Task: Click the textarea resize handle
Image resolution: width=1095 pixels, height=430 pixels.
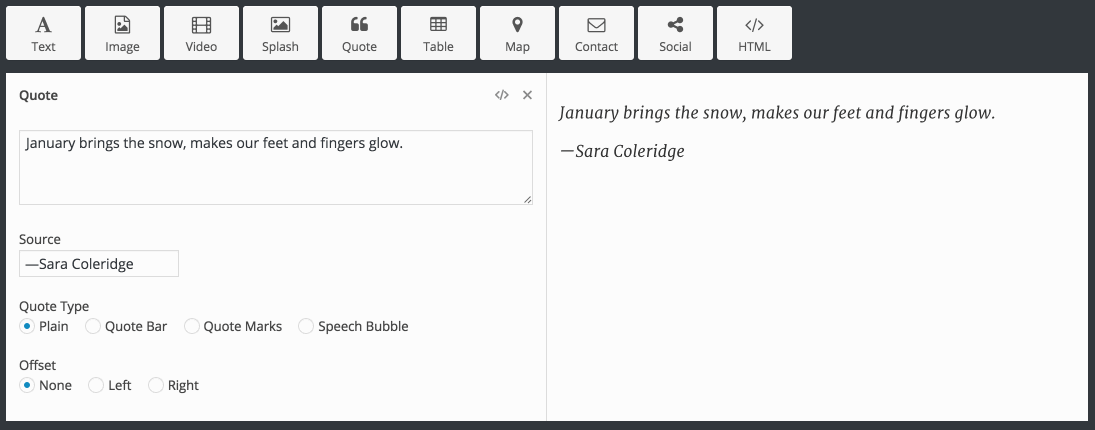Action: (528, 200)
